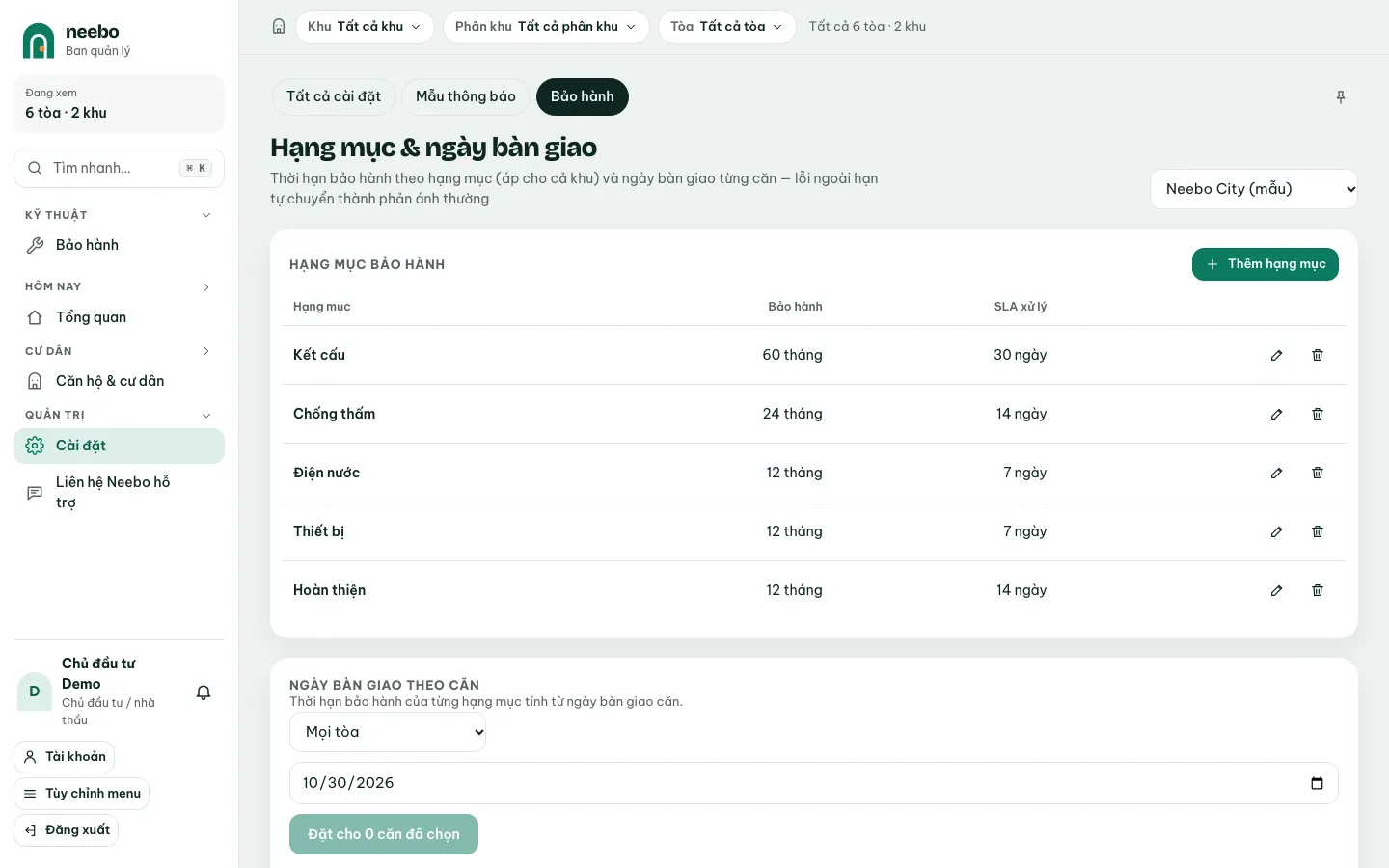Edit the Hoàn thiện row
This screenshot has width=1389, height=868.
(1276, 590)
